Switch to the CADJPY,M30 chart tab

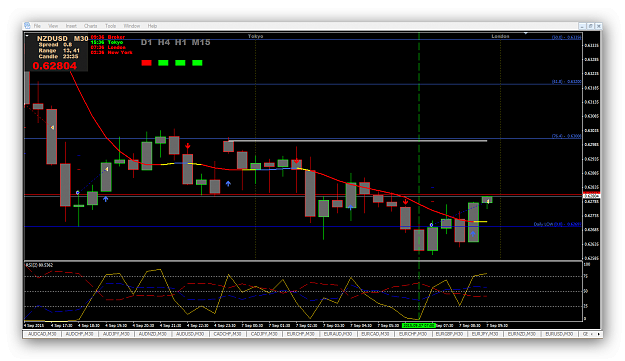(264, 334)
